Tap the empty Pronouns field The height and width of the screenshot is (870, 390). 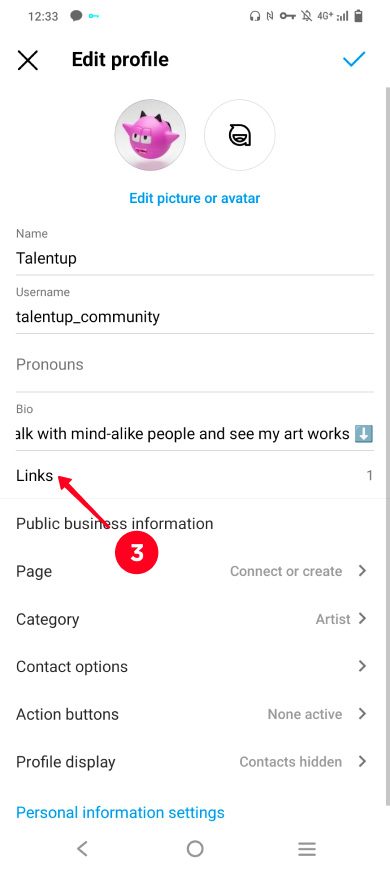pos(195,365)
